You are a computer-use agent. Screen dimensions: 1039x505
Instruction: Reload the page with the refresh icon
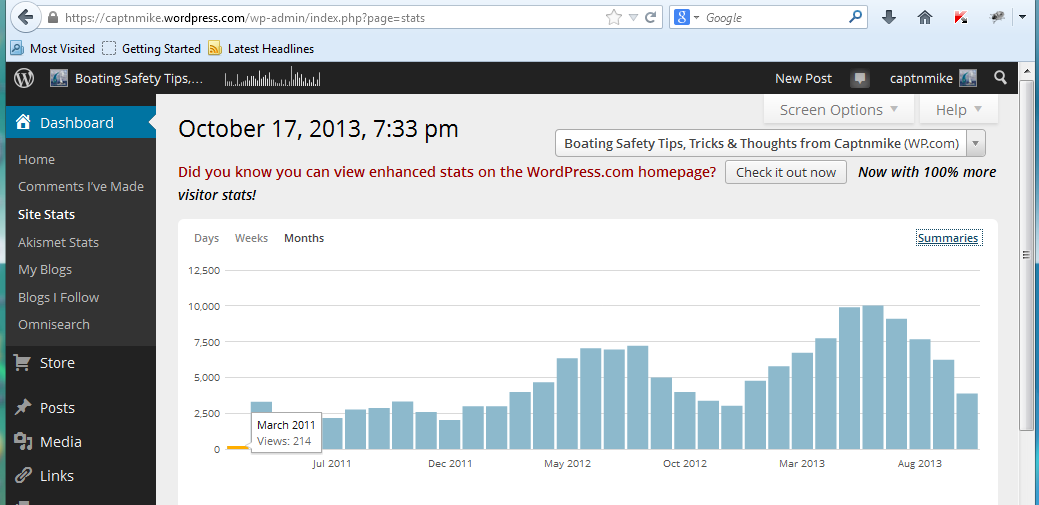pos(651,17)
